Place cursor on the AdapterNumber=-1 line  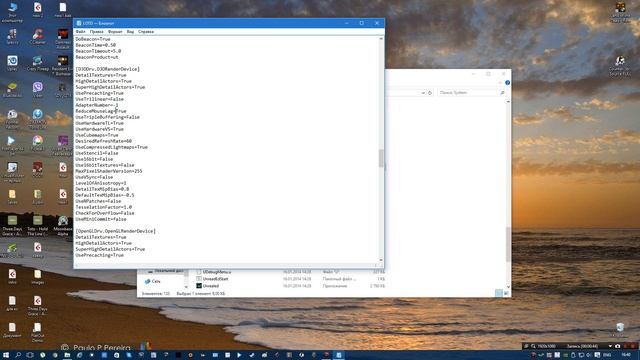(97, 105)
